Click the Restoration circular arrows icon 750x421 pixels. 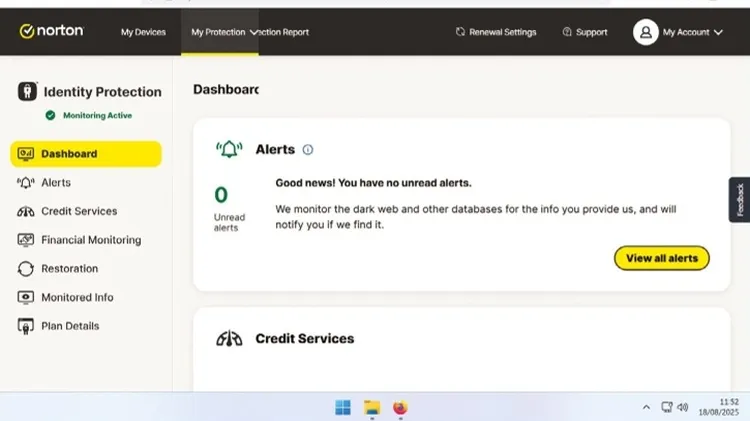25,269
